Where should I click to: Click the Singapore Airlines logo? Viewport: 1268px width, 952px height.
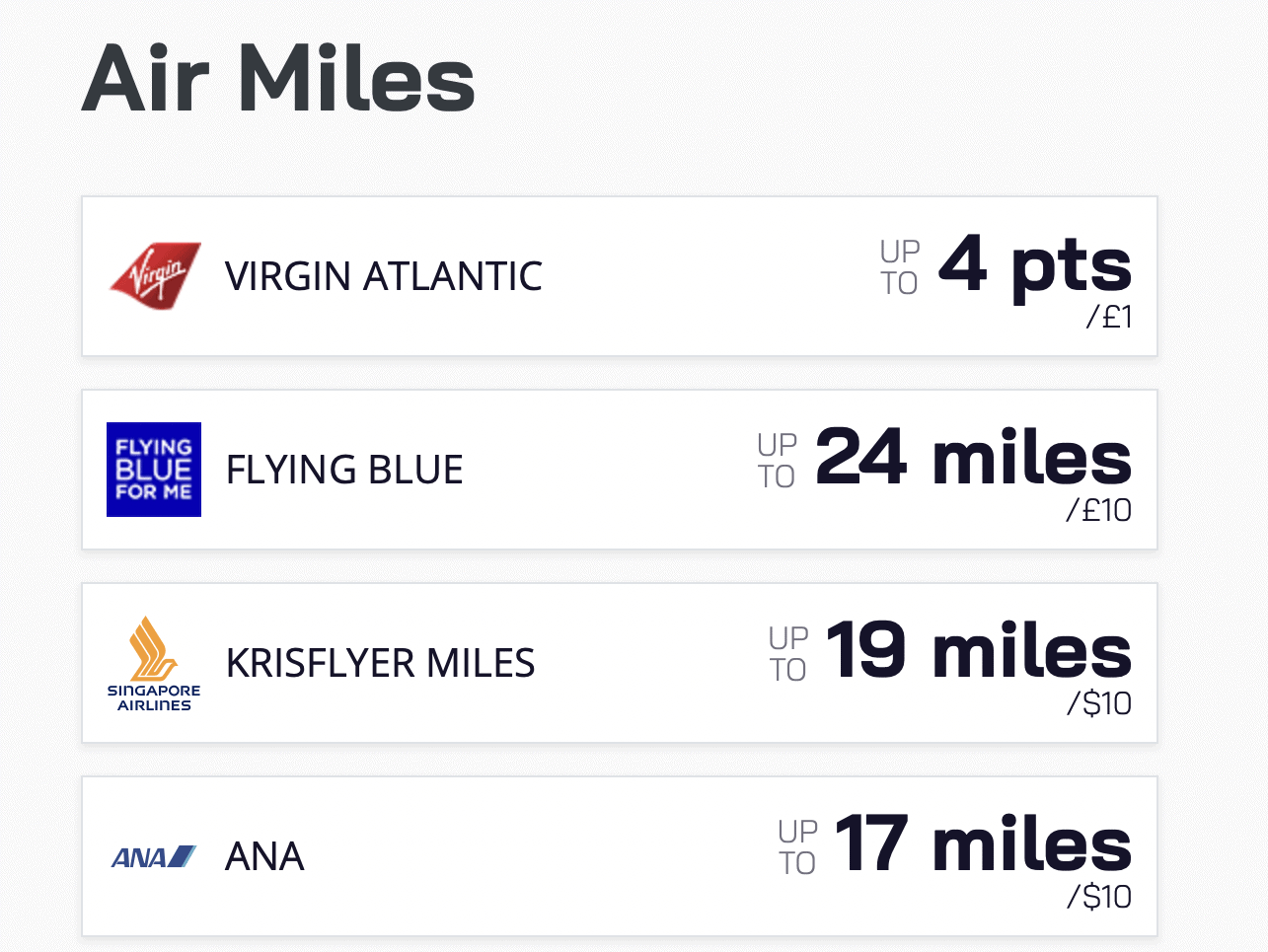pos(154,663)
